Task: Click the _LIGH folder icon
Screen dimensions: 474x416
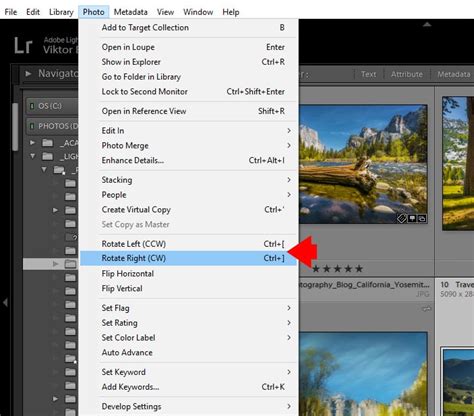Action: [x=47, y=156]
